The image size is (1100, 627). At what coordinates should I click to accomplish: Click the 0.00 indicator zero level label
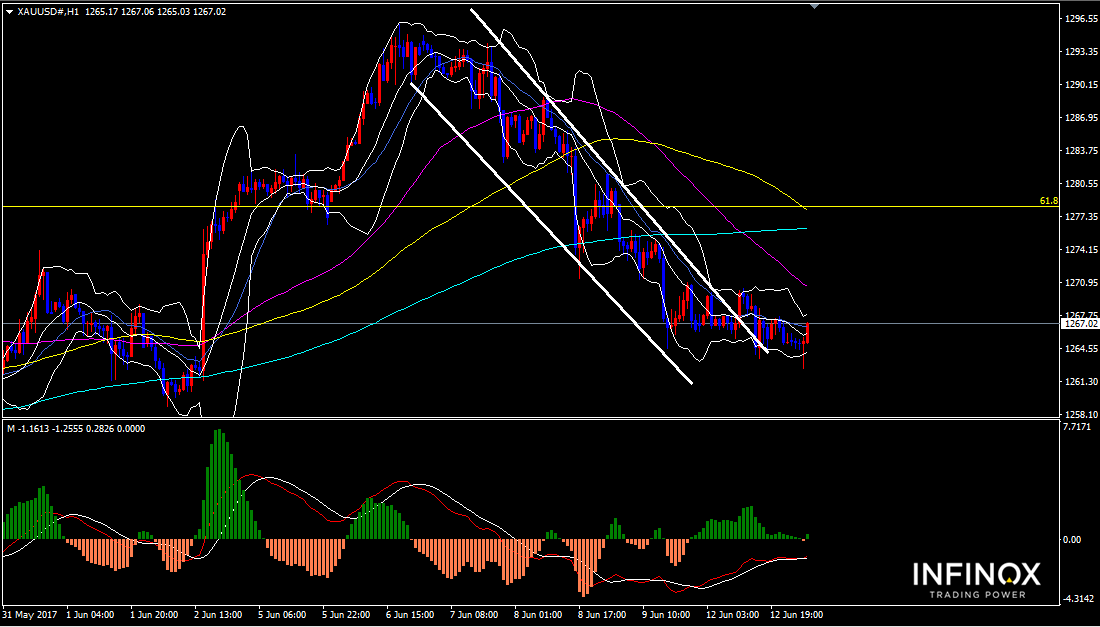1073,539
